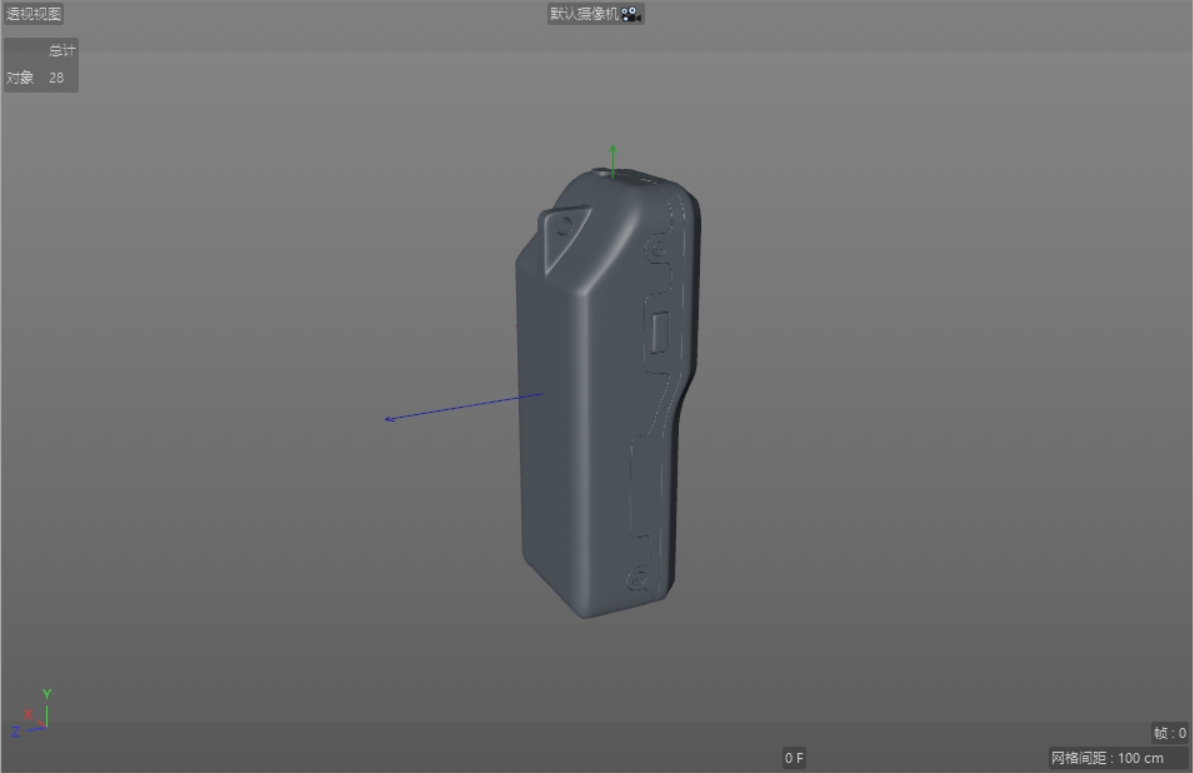
Task: Click the 透视视图 label to switch views
Action: click(36, 13)
